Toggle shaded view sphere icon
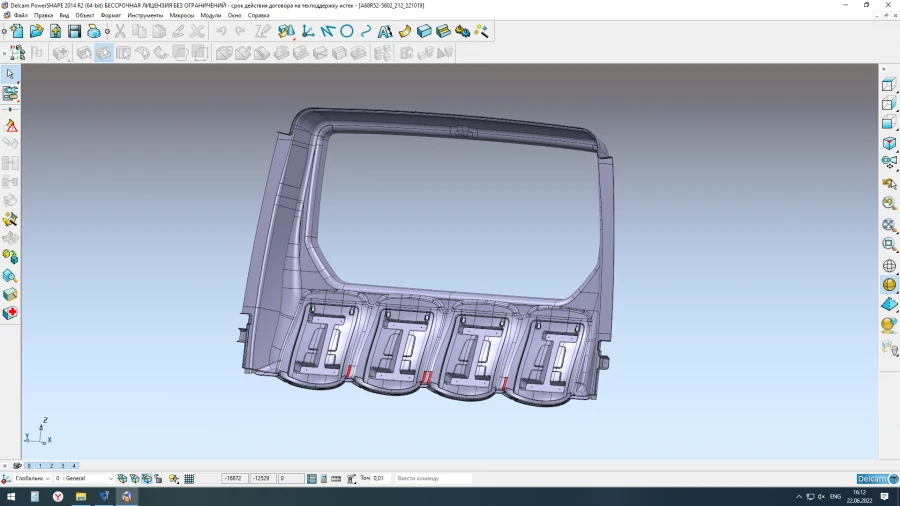This screenshot has width=900, height=506. [888, 285]
